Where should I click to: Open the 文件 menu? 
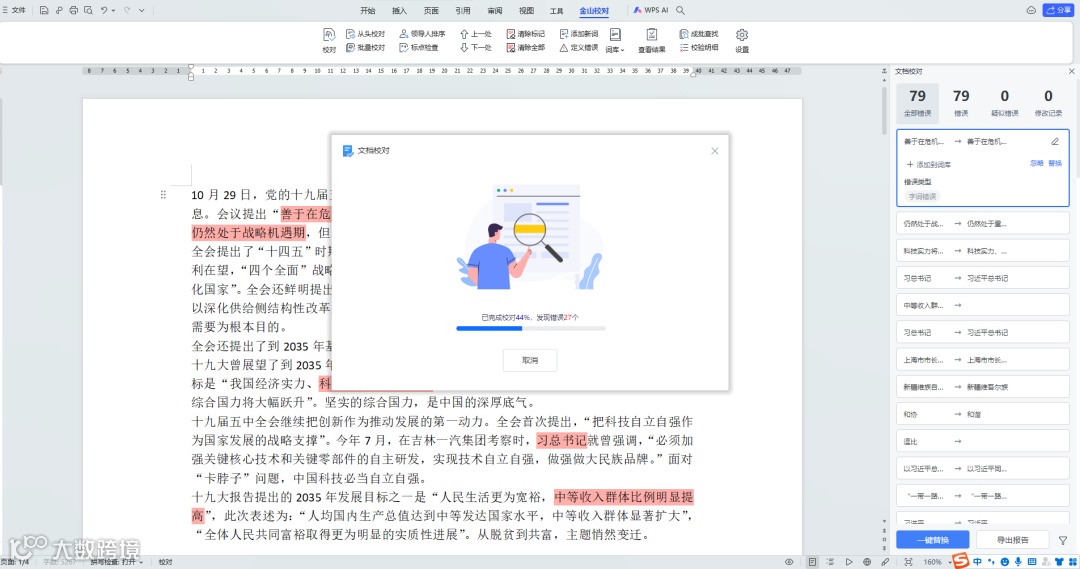tap(14, 10)
